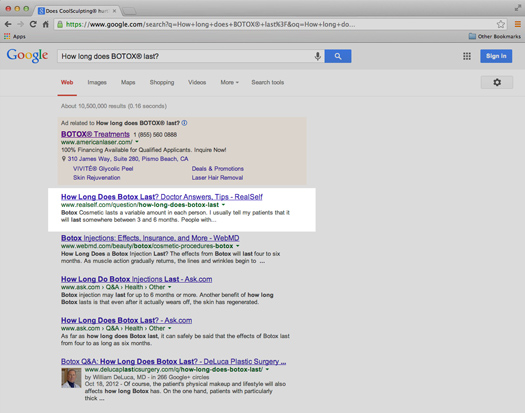Bookmark page with the star icon
This screenshot has width=525, height=413.
tap(501, 24)
